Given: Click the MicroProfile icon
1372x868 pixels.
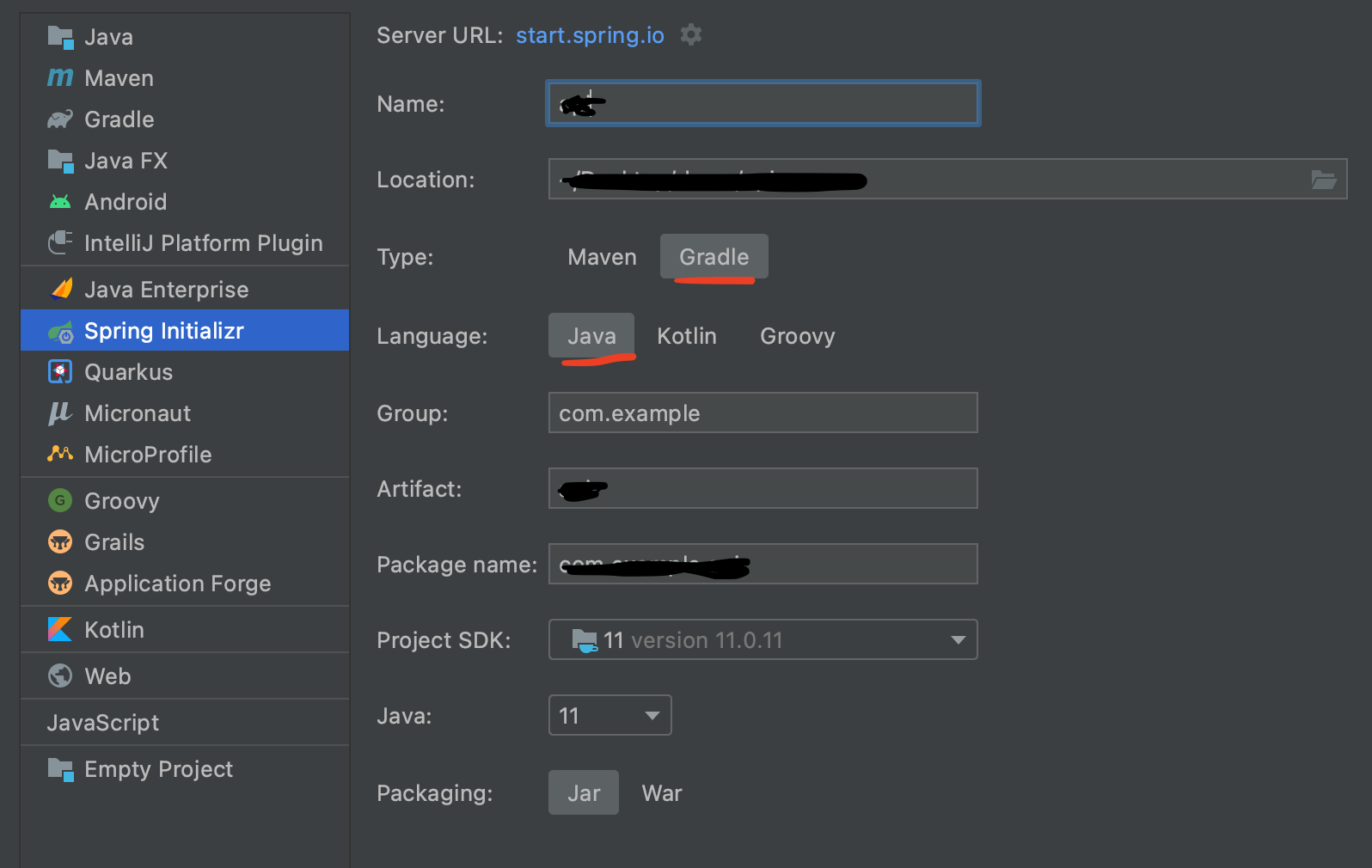Looking at the screenshot, I should (60, 453).
